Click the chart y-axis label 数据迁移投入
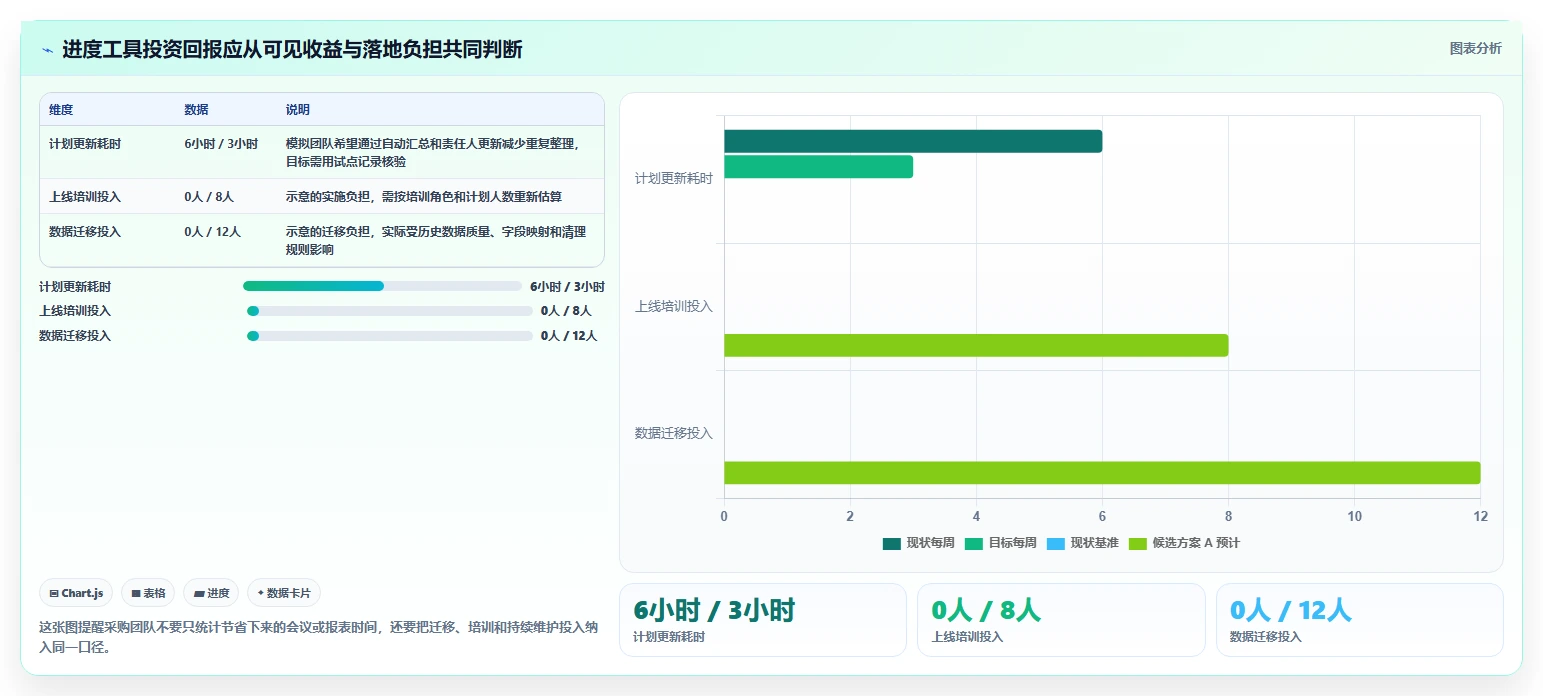Screen dimensions: 1543x696 [674, 433]
